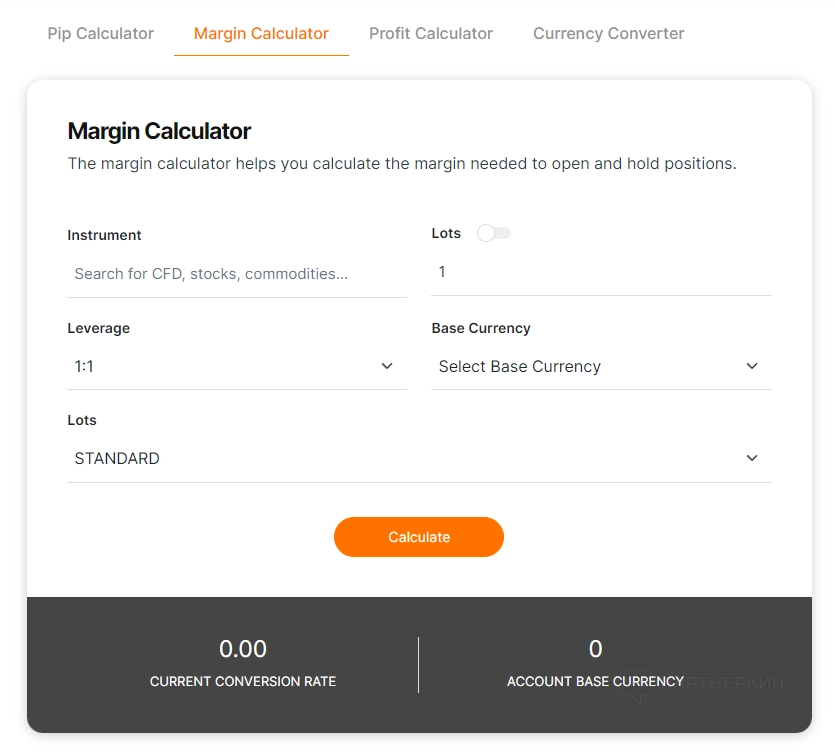The width and height of the screenshot is (835, 756).
Task: Click the chevron arrow in STANDARD lots field
Action: pos(753,458)
